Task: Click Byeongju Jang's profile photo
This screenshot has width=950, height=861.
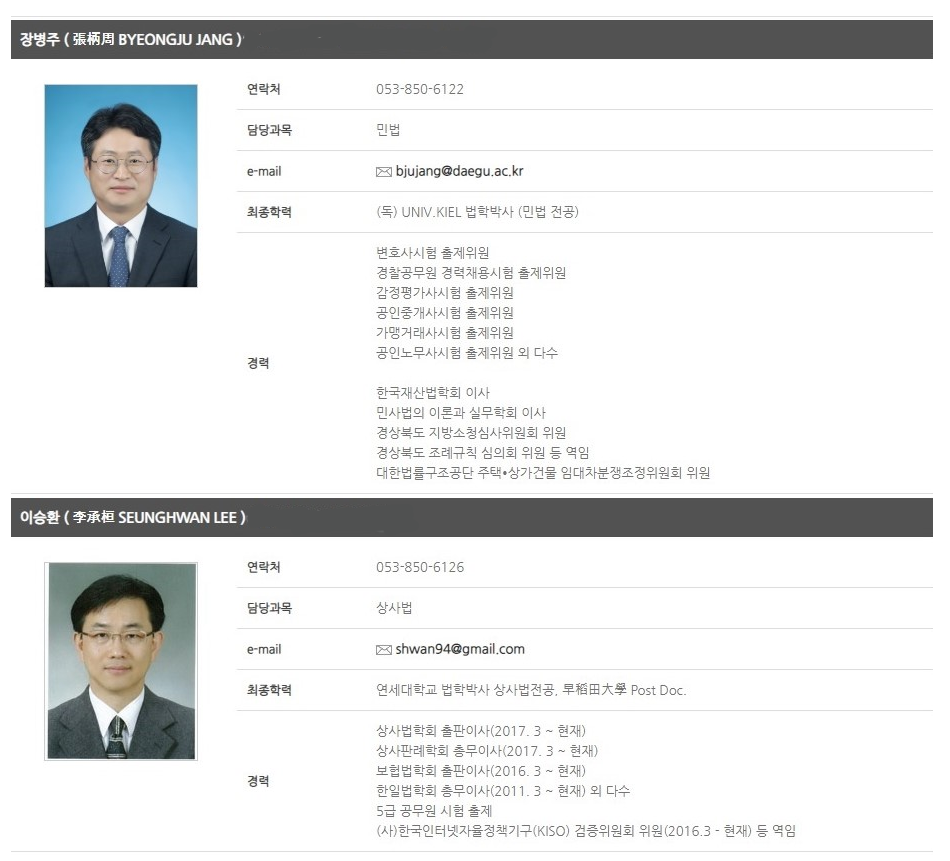Action: [x=121, y=186]
